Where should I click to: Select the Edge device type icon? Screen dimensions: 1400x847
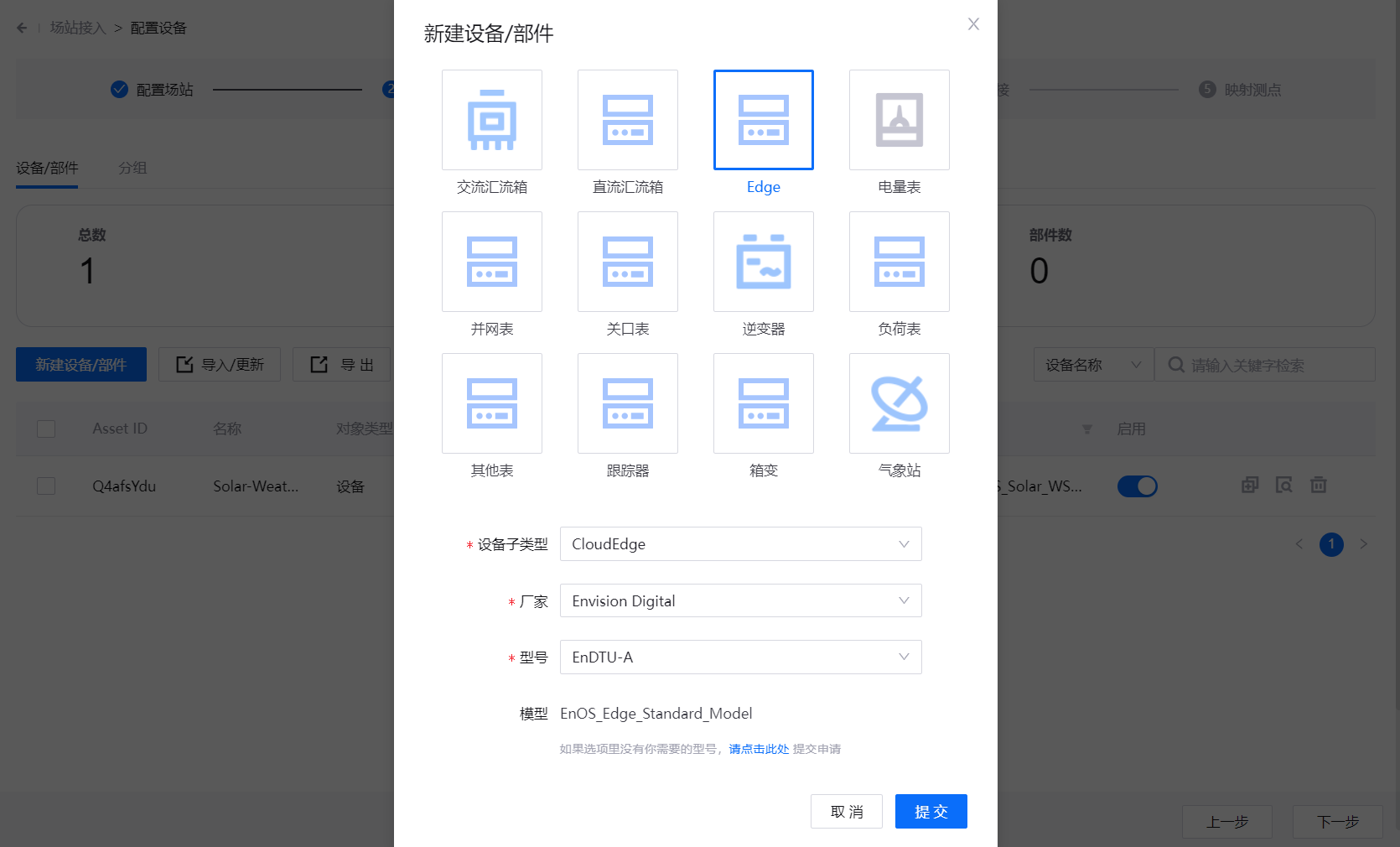click(x=764, y=120)
